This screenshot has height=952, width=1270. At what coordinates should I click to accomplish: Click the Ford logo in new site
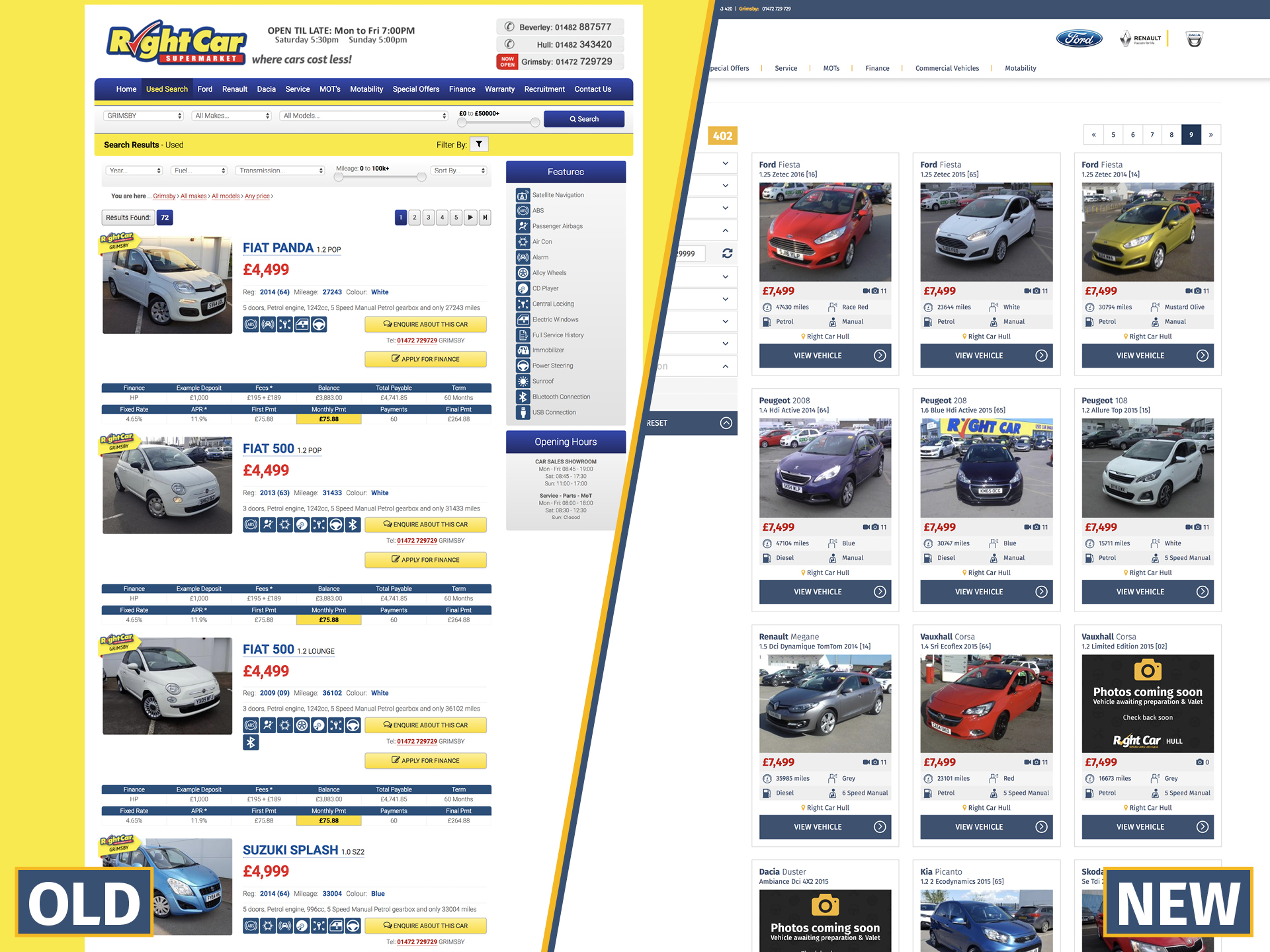[x=1079, y=39]
